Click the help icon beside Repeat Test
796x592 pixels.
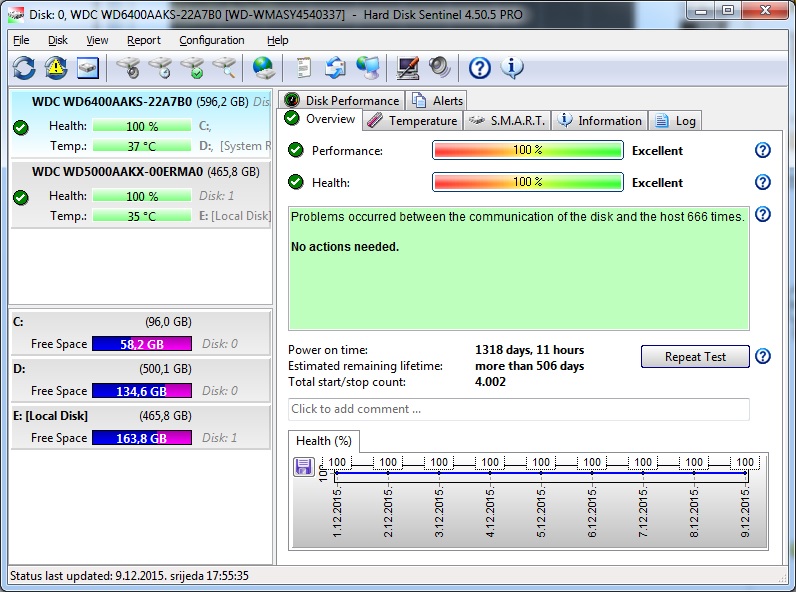click(x=763, y=357)
